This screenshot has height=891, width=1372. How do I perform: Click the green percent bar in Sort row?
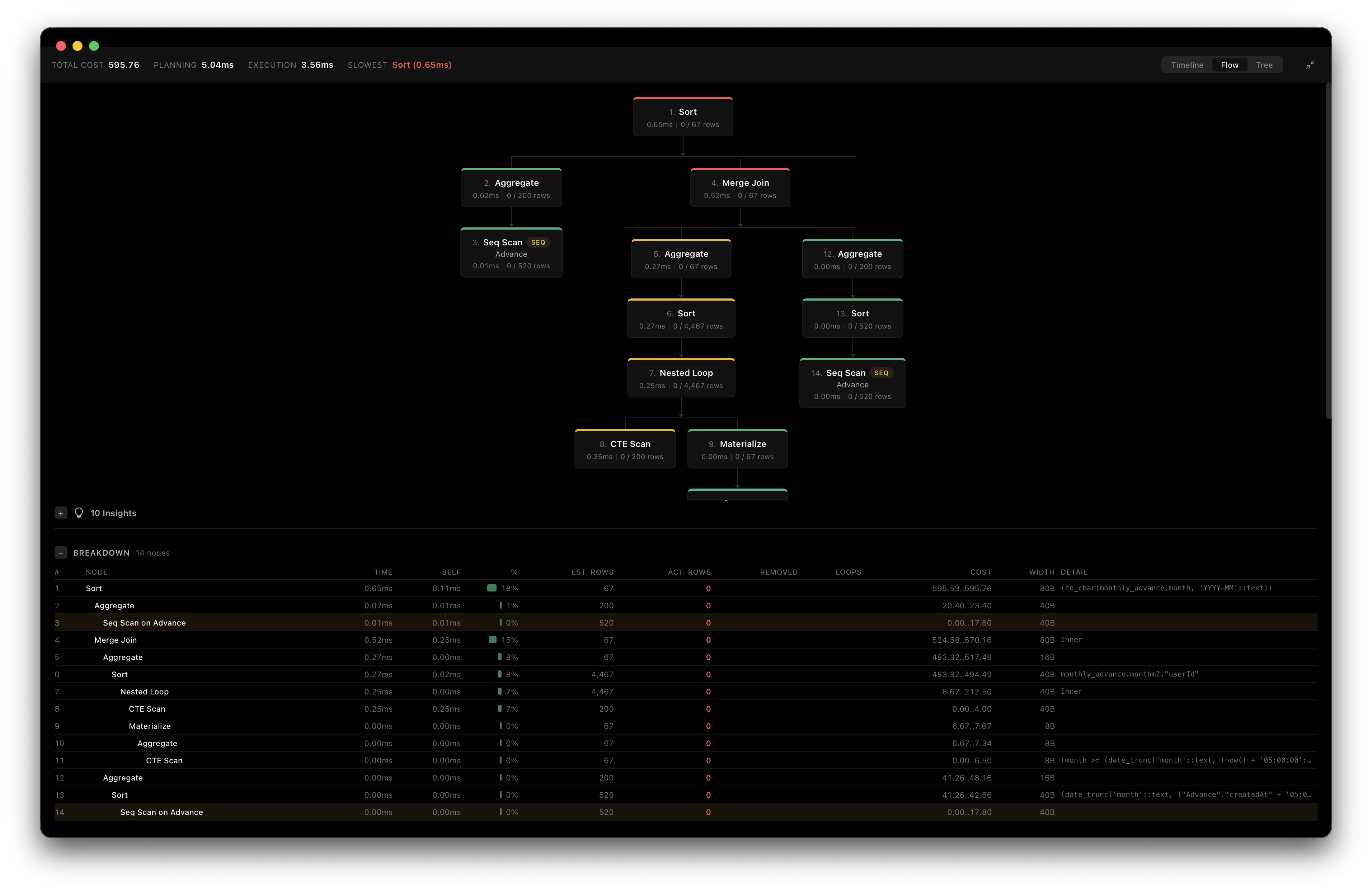point(492,588)
